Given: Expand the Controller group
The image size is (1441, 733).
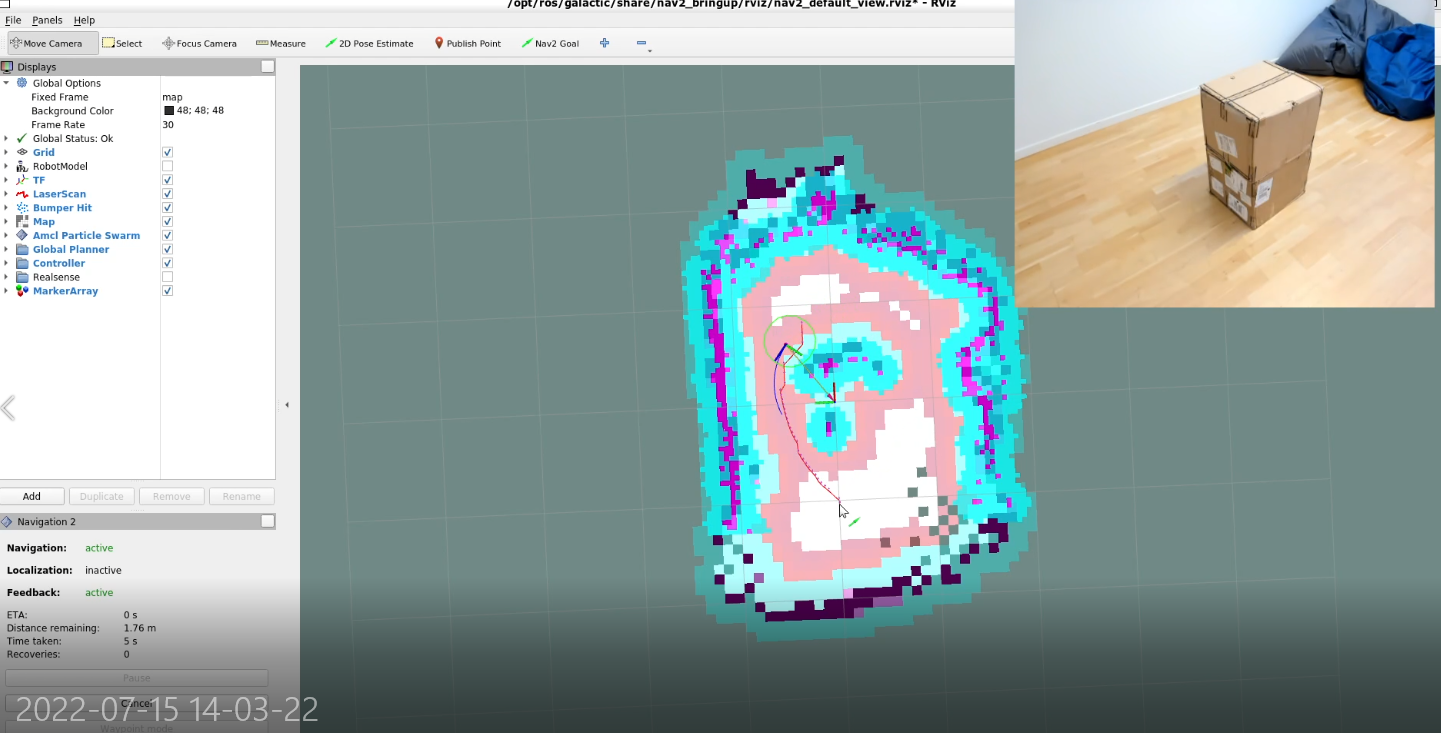Looking at the screenshot, I should point(6,264).
